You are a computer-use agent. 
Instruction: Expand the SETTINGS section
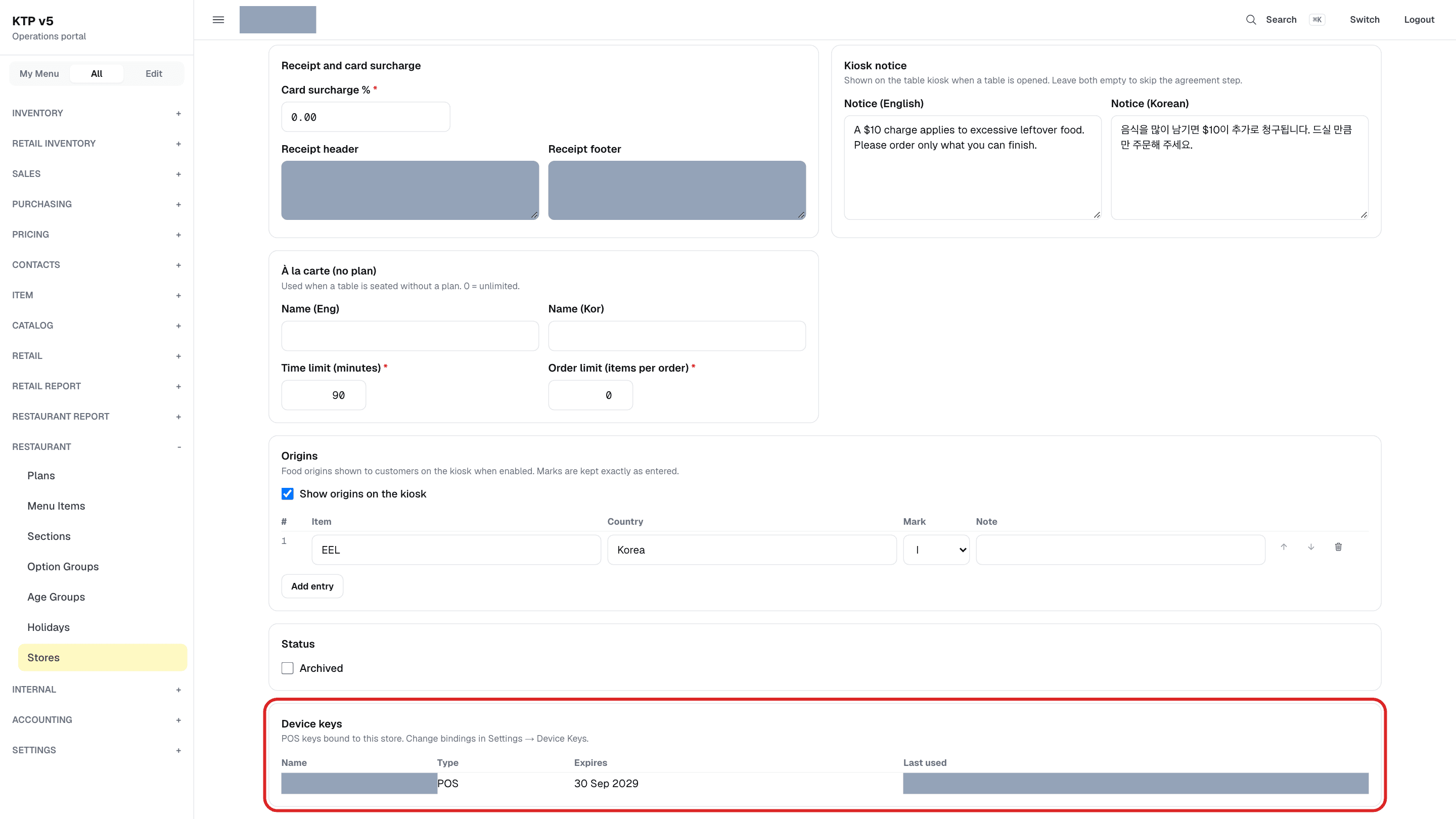click(x=97, y=750)
